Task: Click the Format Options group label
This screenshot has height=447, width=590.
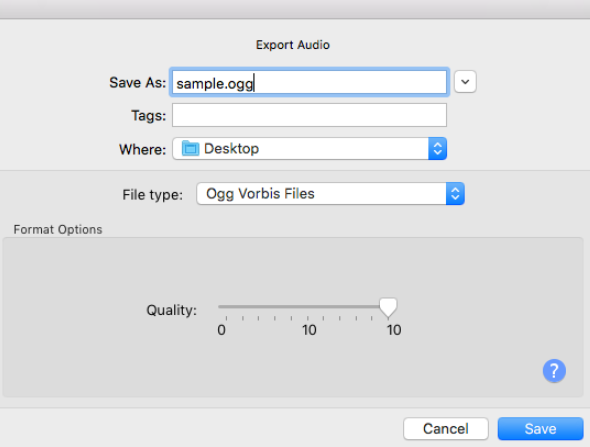Action: [x=58, y=230]
